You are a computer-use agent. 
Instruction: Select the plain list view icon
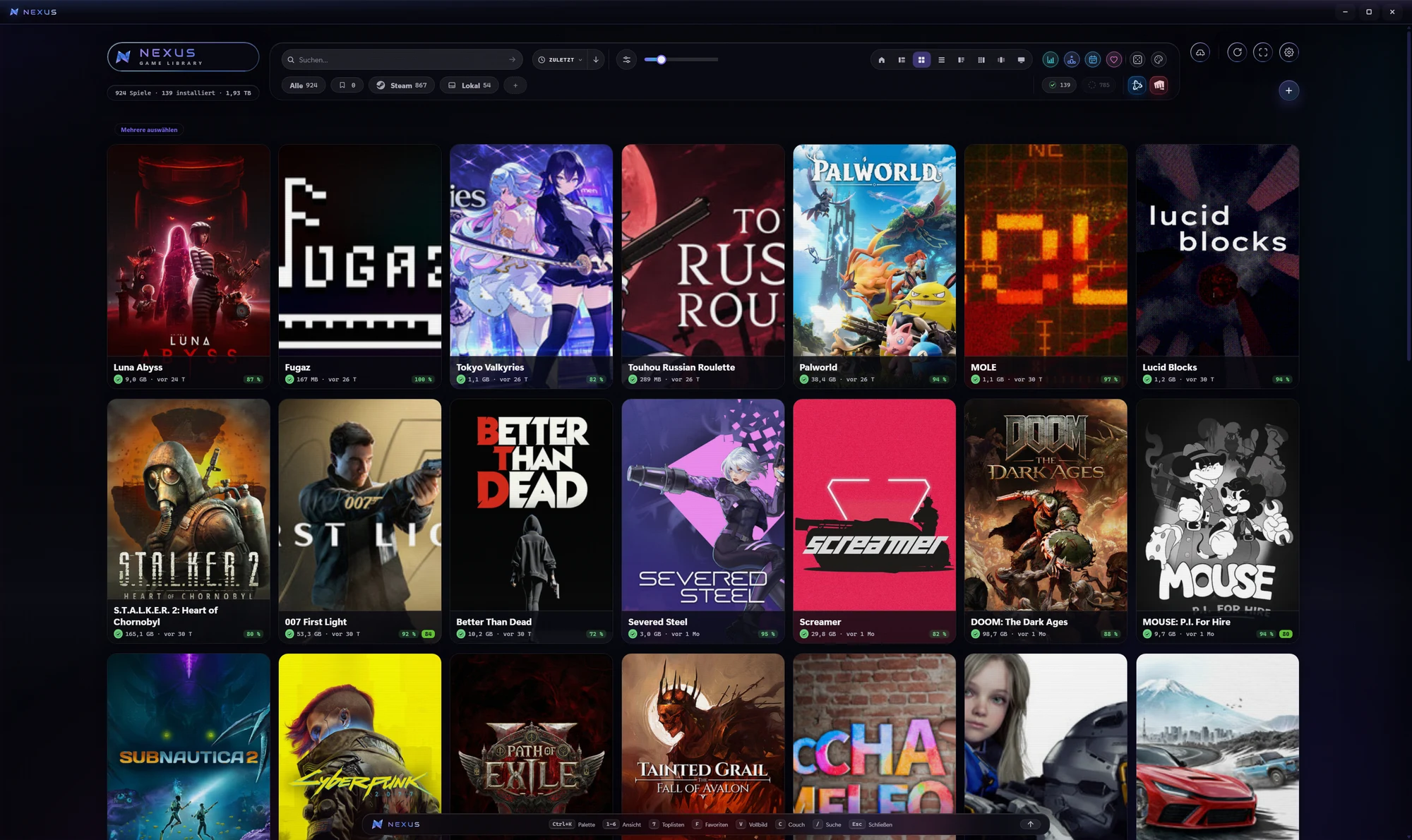click(941, 60)
